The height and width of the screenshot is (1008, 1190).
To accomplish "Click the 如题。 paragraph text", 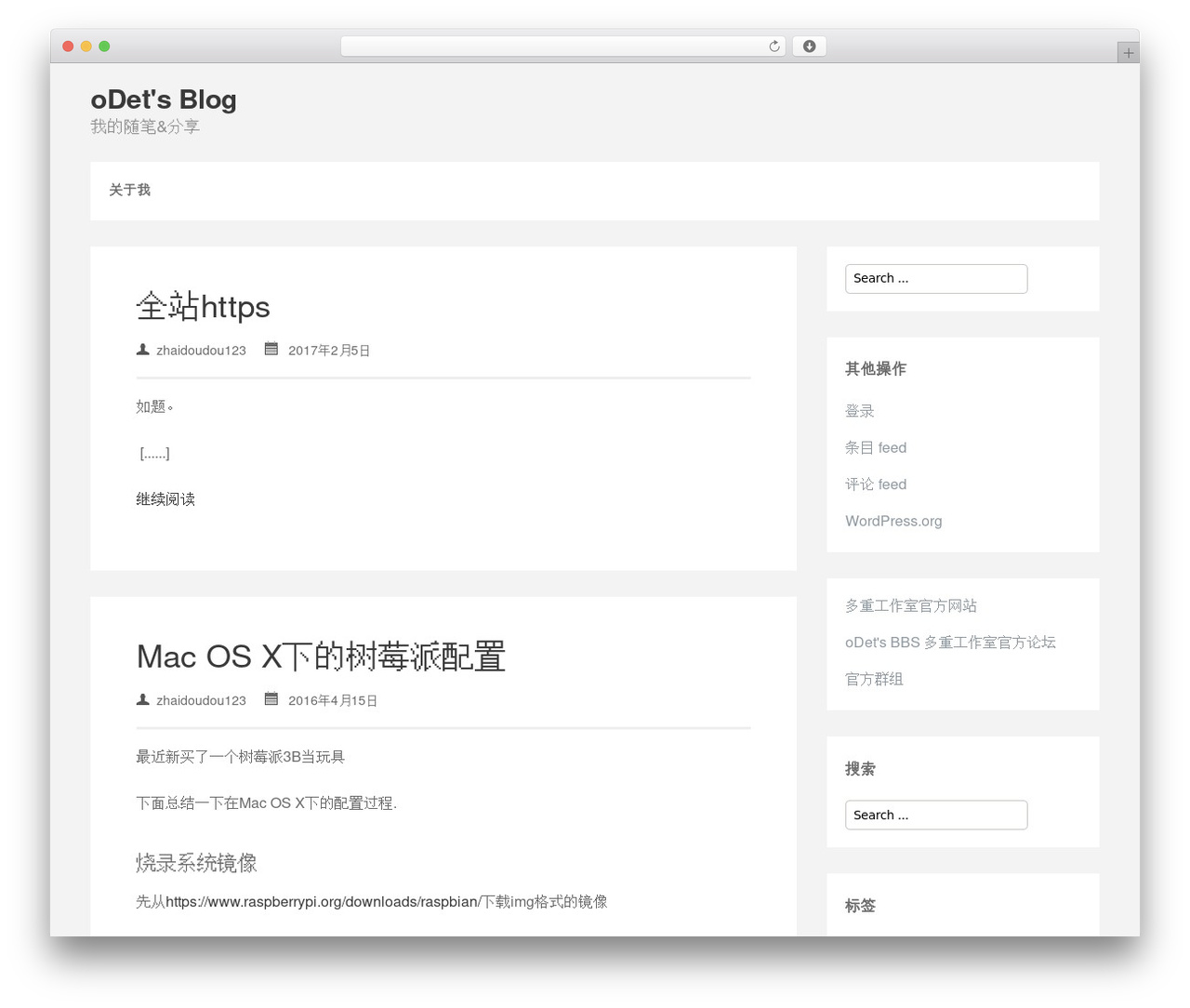I will 155,406.
